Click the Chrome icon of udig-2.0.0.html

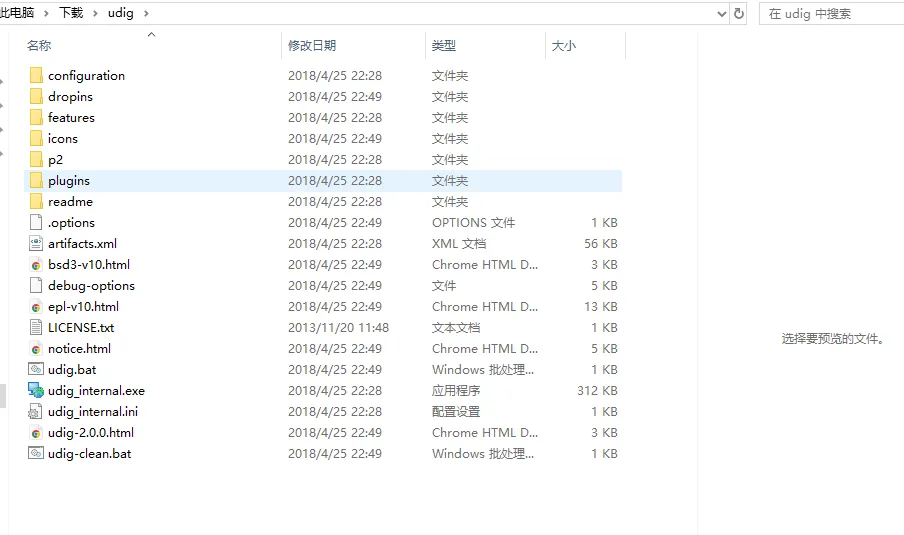click(36, 434)
